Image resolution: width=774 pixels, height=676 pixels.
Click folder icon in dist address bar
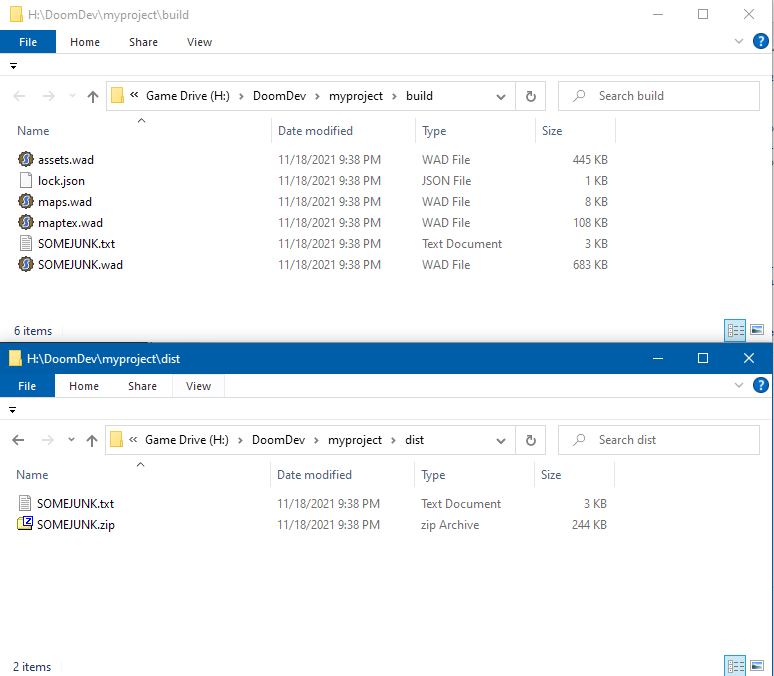(x=116, y=439)
